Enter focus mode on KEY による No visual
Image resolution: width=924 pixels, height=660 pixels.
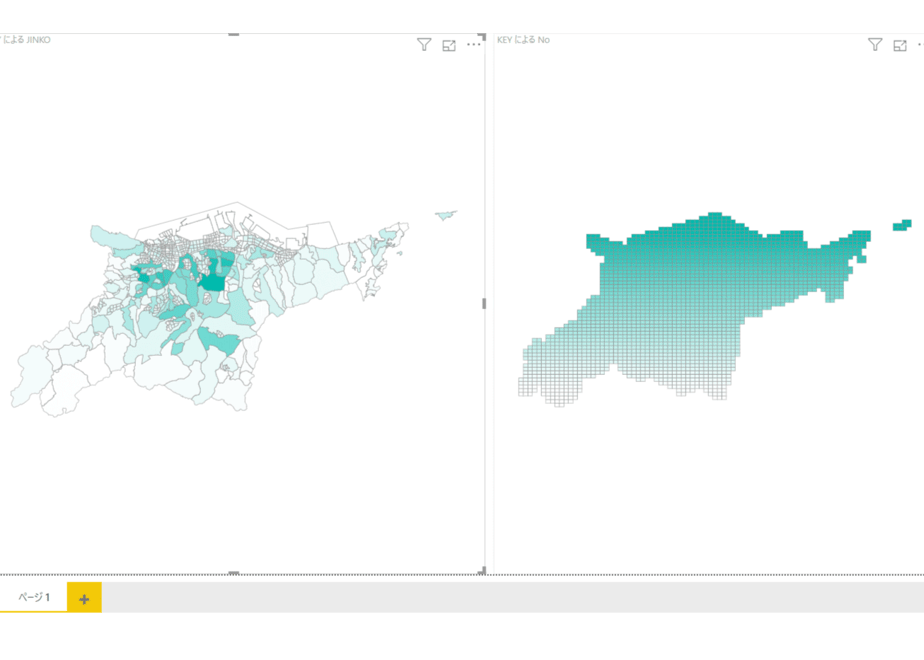pyautogui.click(x=900, y=45)
